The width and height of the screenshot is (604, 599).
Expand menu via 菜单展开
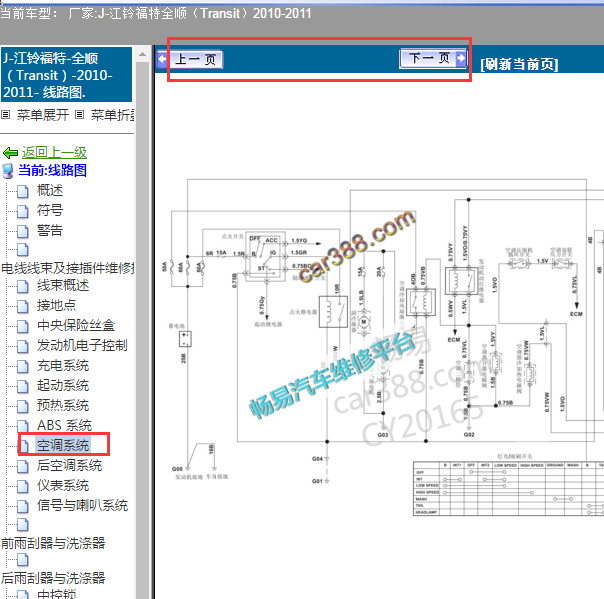click(43, 115)
